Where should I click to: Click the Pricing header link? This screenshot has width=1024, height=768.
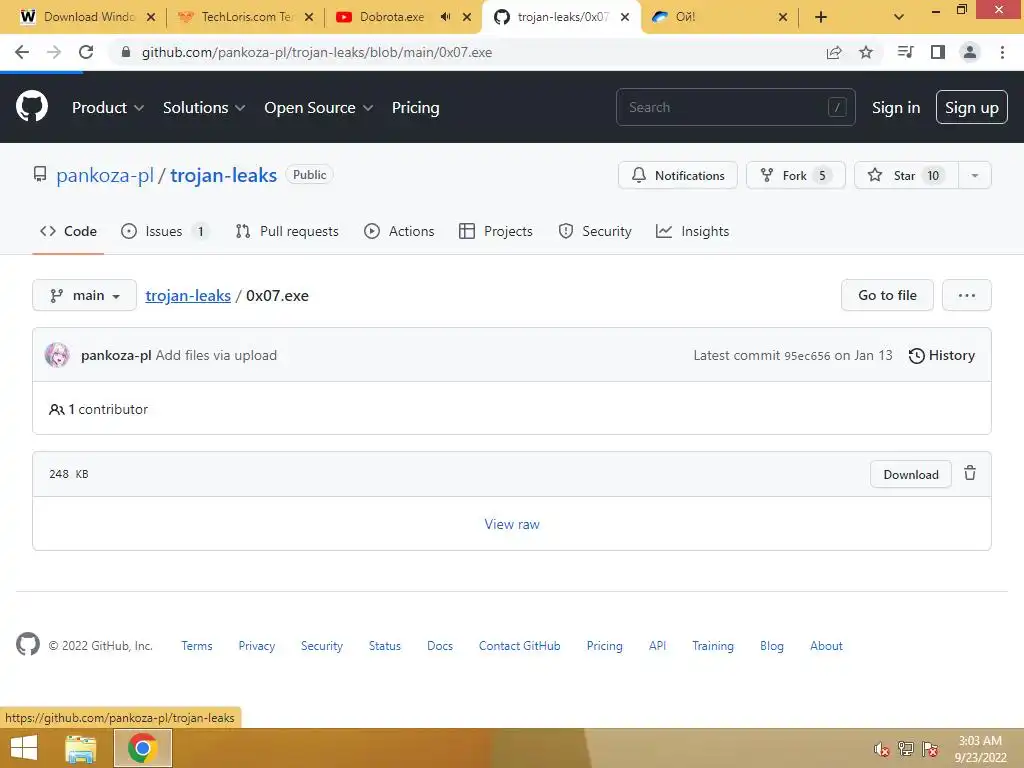415,107
